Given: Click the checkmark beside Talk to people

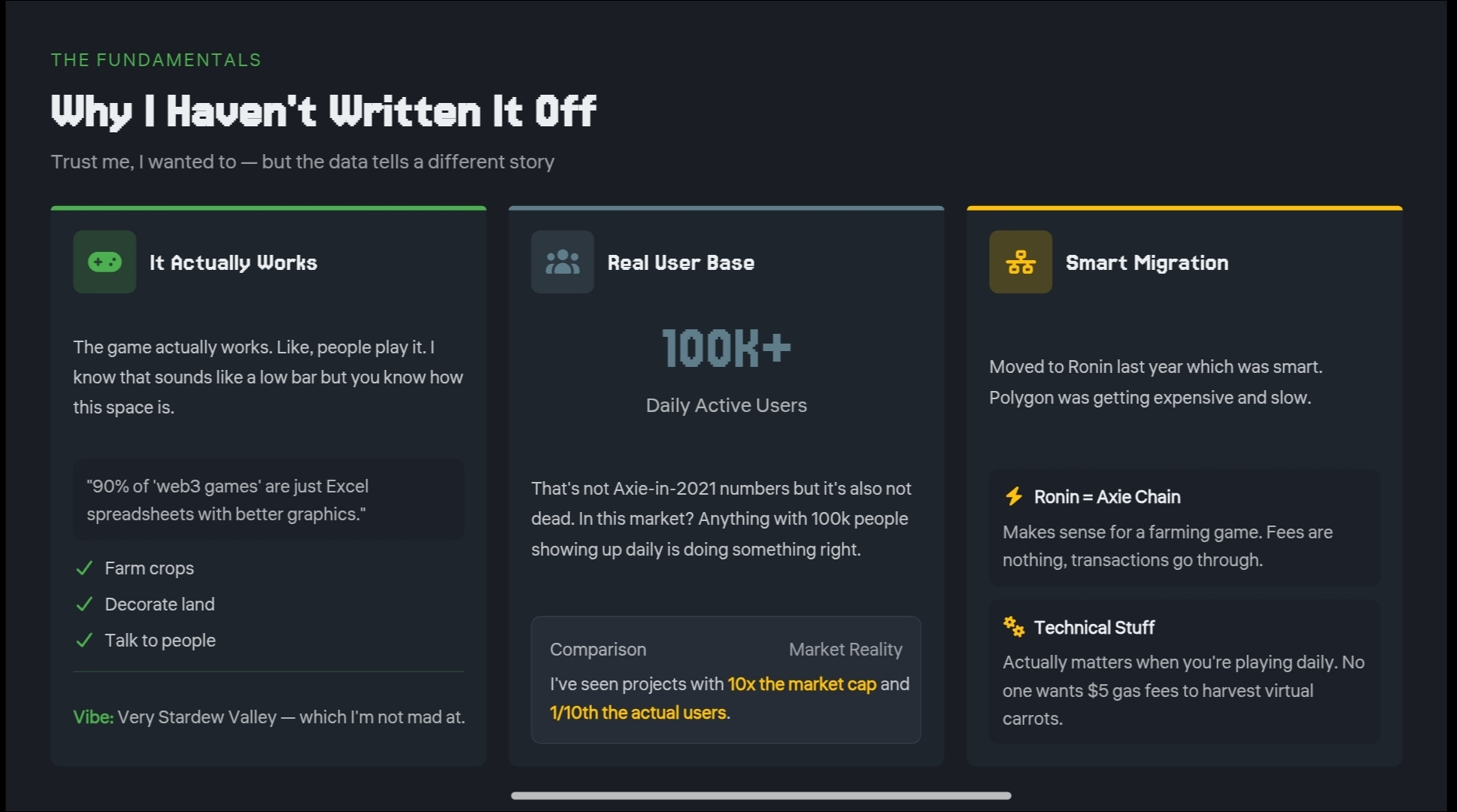Looking at the screenshot, I should click(x=84, y=641).
